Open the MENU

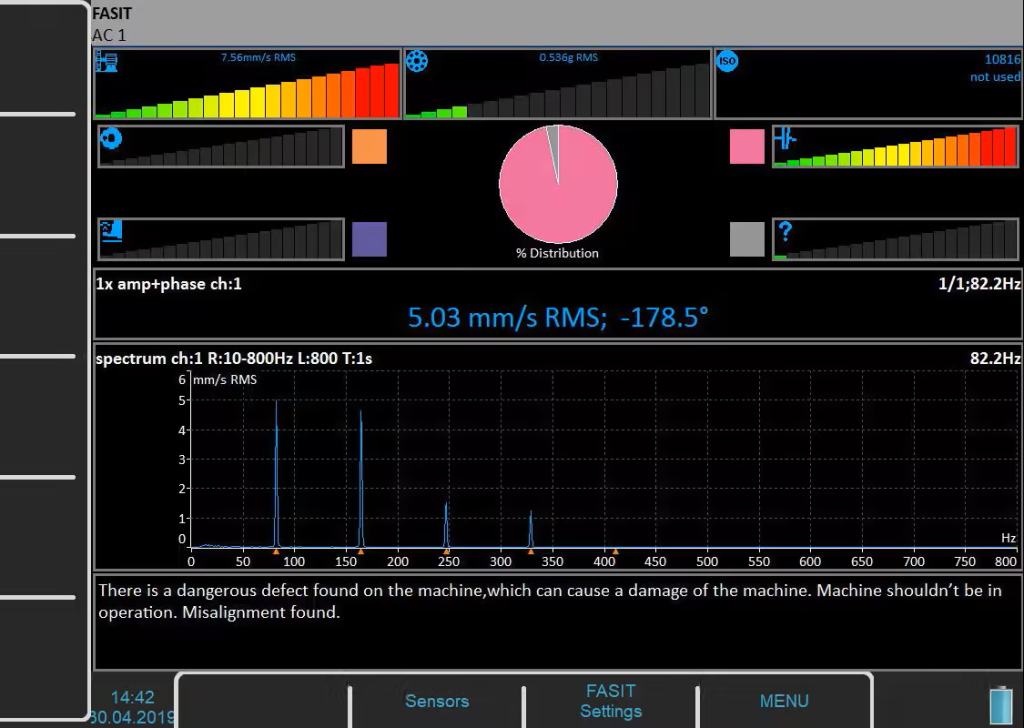coord(784,701)
